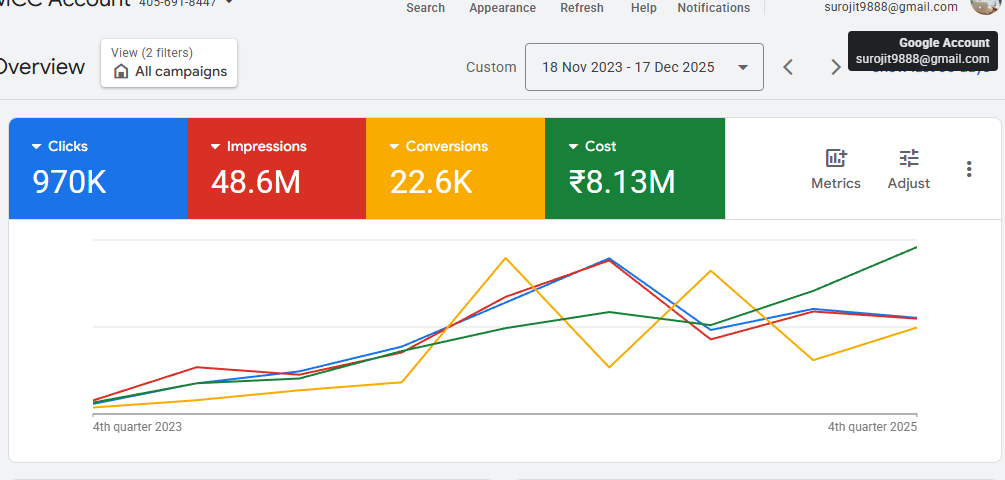Open the Help menu
1005x480 pixels.
[x=644, y=8]
